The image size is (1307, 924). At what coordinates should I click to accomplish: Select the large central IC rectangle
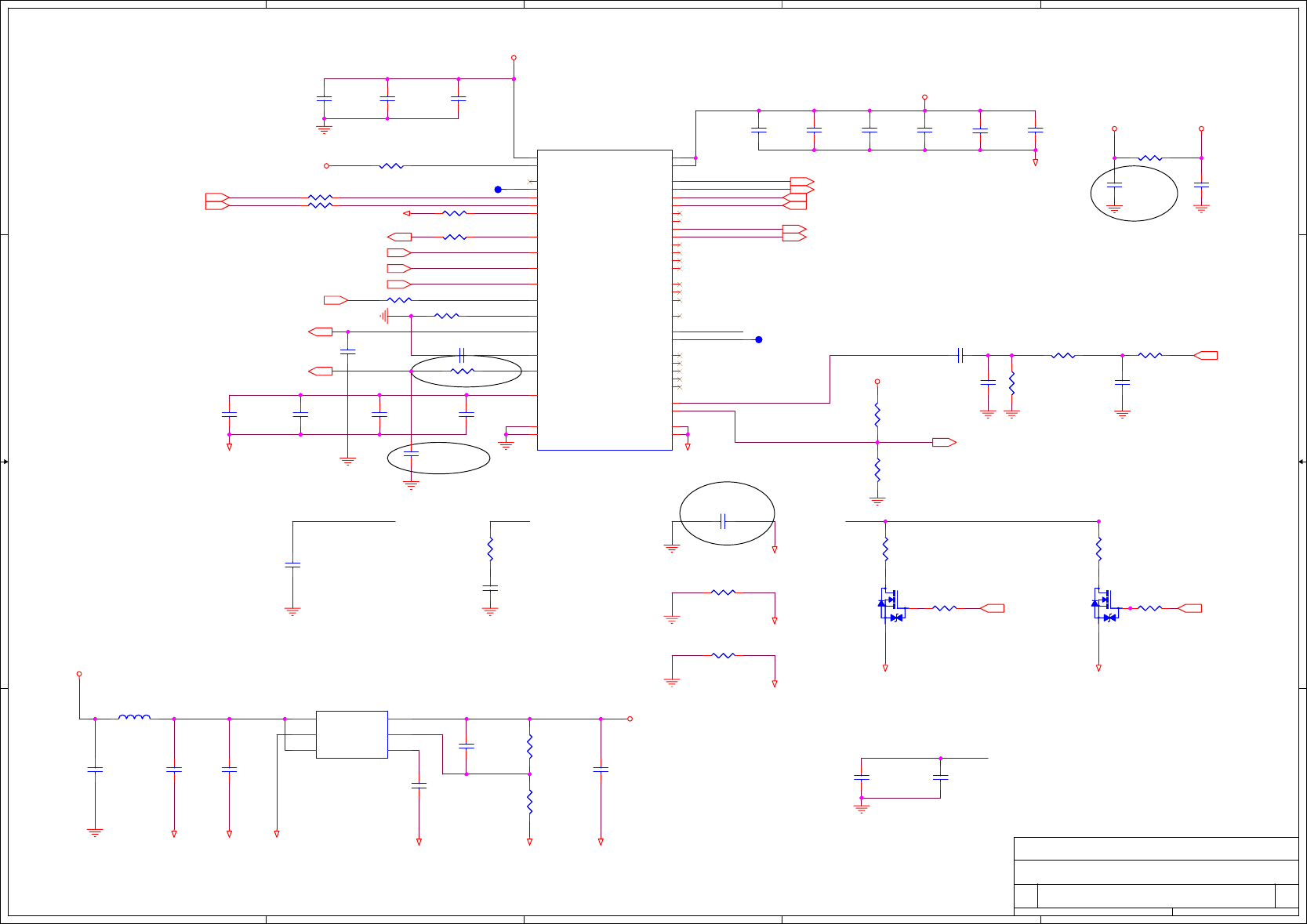click(604, 300)
